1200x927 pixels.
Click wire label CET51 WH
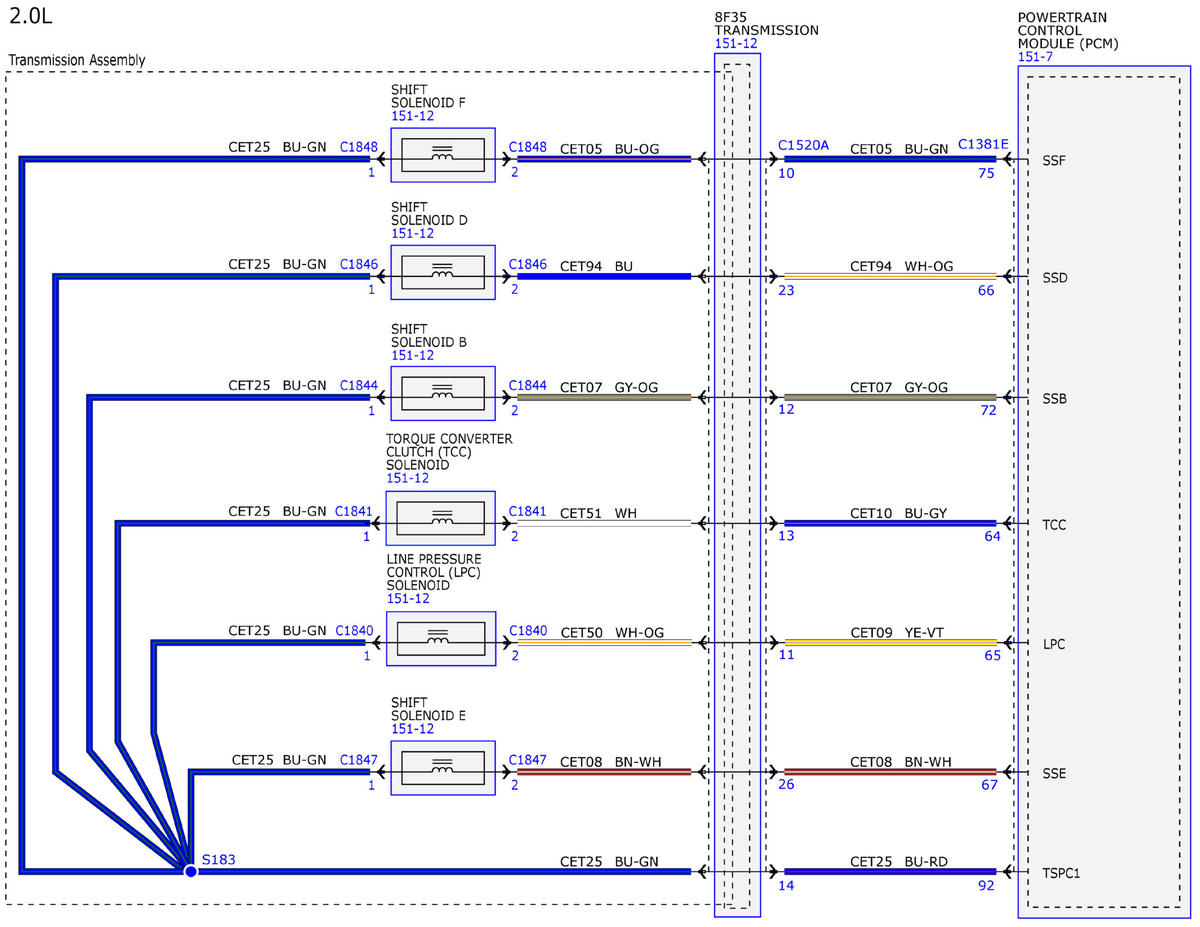598,513
